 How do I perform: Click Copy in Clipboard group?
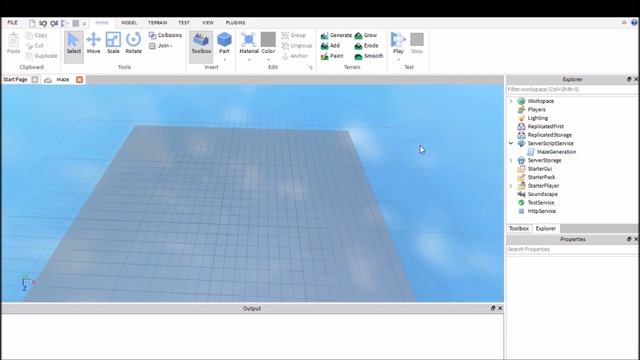[36, 36]
